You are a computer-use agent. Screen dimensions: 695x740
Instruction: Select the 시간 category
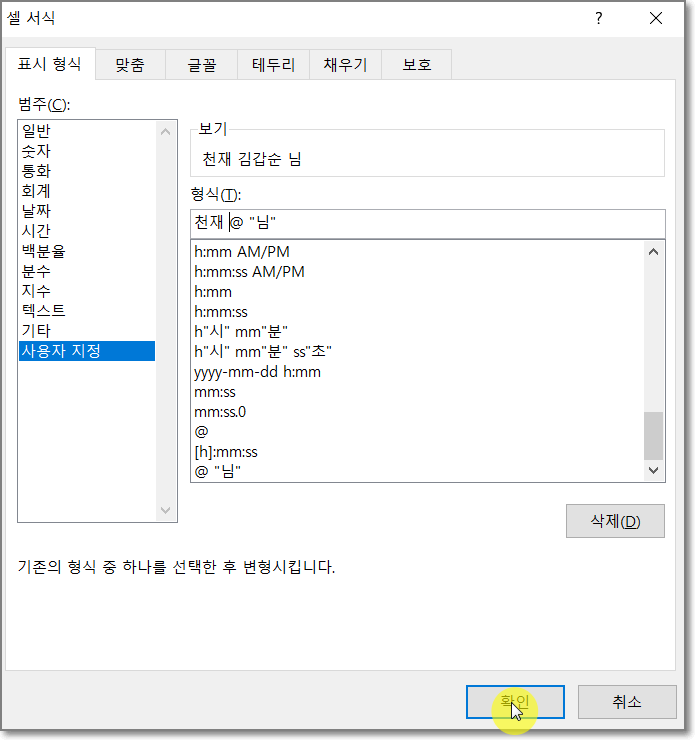click(x=87, y=231)
